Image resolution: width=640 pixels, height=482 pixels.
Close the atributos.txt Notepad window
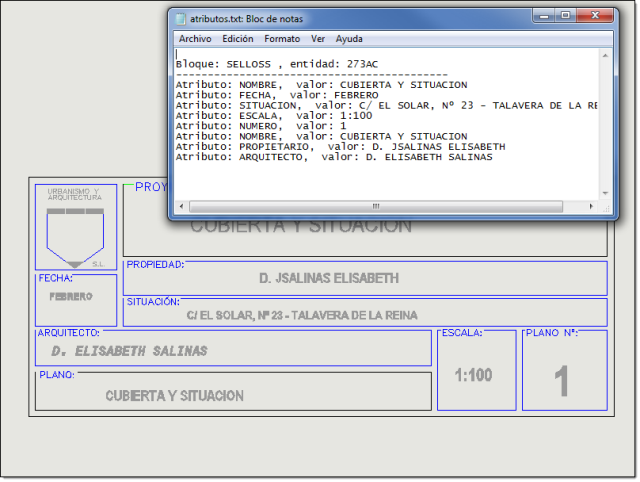tap(595, 16)
